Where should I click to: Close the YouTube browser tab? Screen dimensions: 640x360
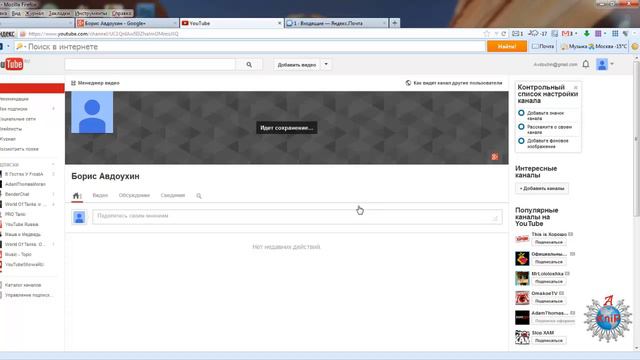pos(280,23)
